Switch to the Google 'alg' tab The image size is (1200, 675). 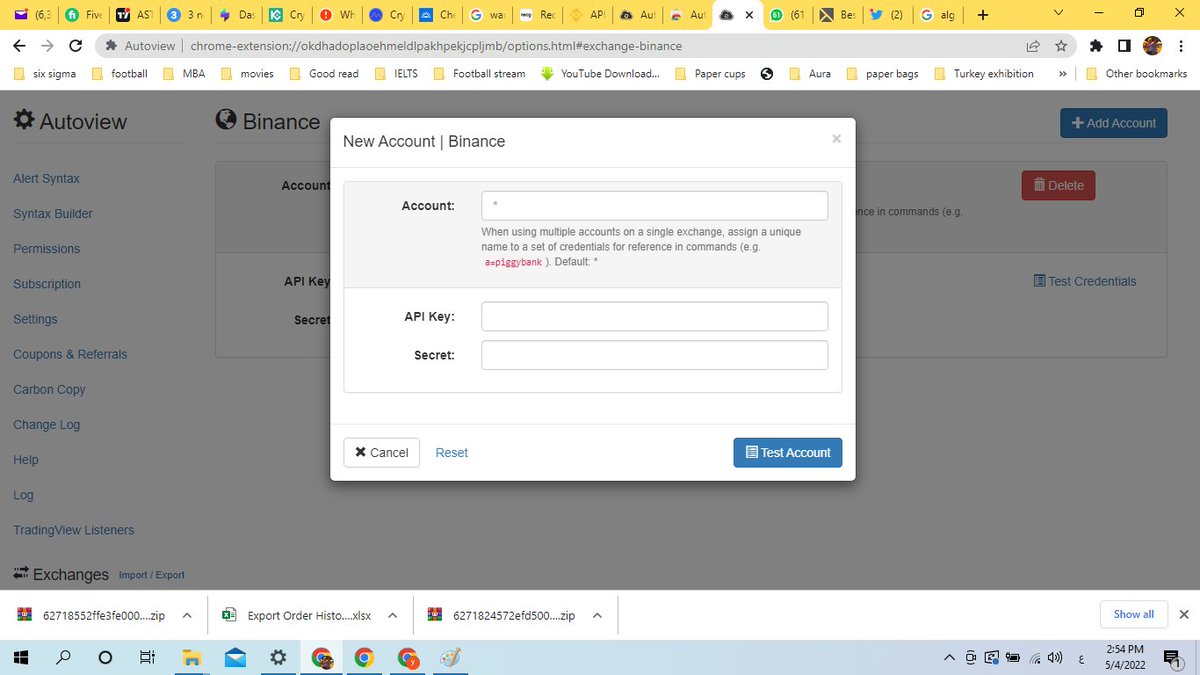pos(937,15)
